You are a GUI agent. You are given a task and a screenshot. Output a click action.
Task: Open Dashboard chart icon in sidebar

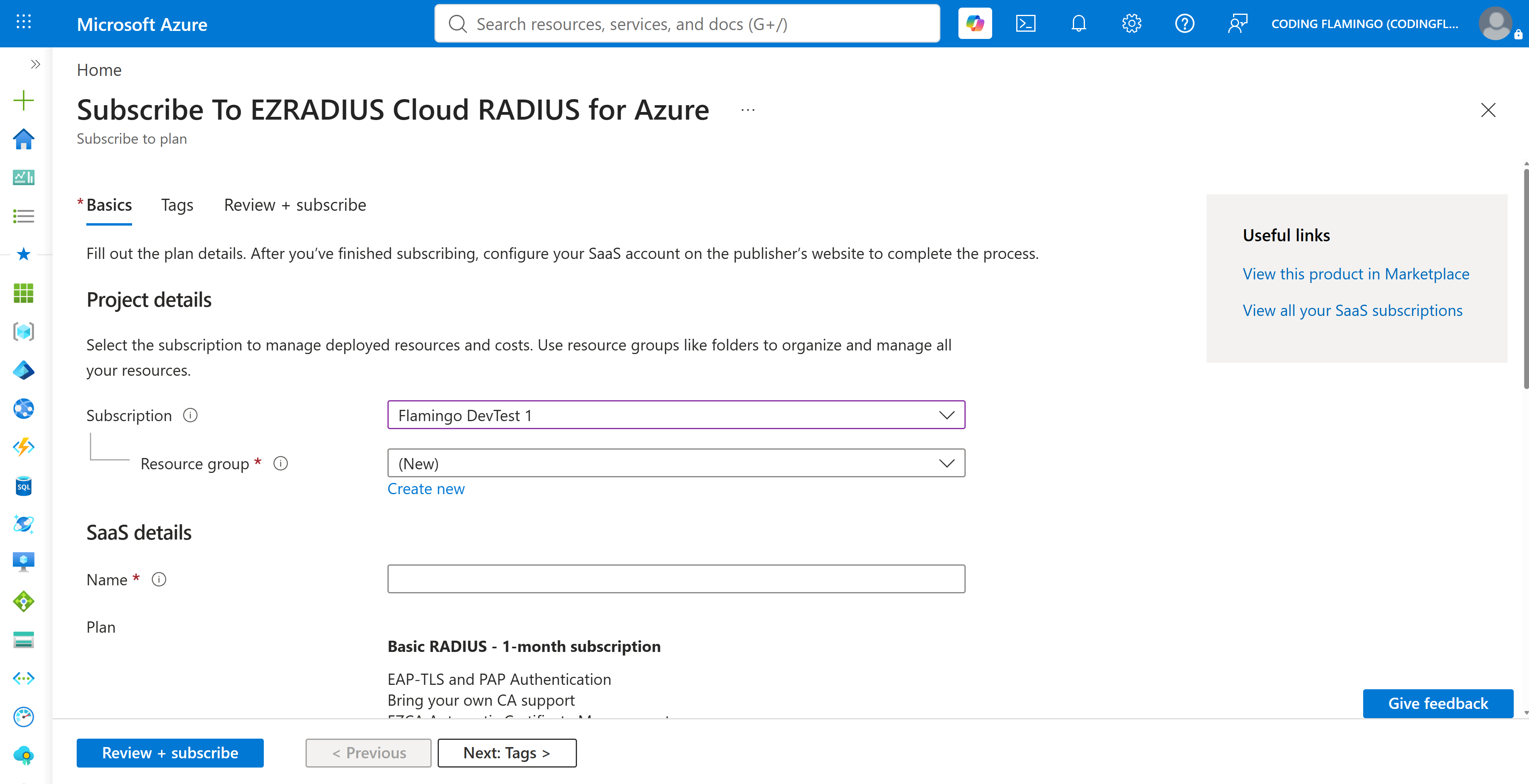(x=24, y=177)
